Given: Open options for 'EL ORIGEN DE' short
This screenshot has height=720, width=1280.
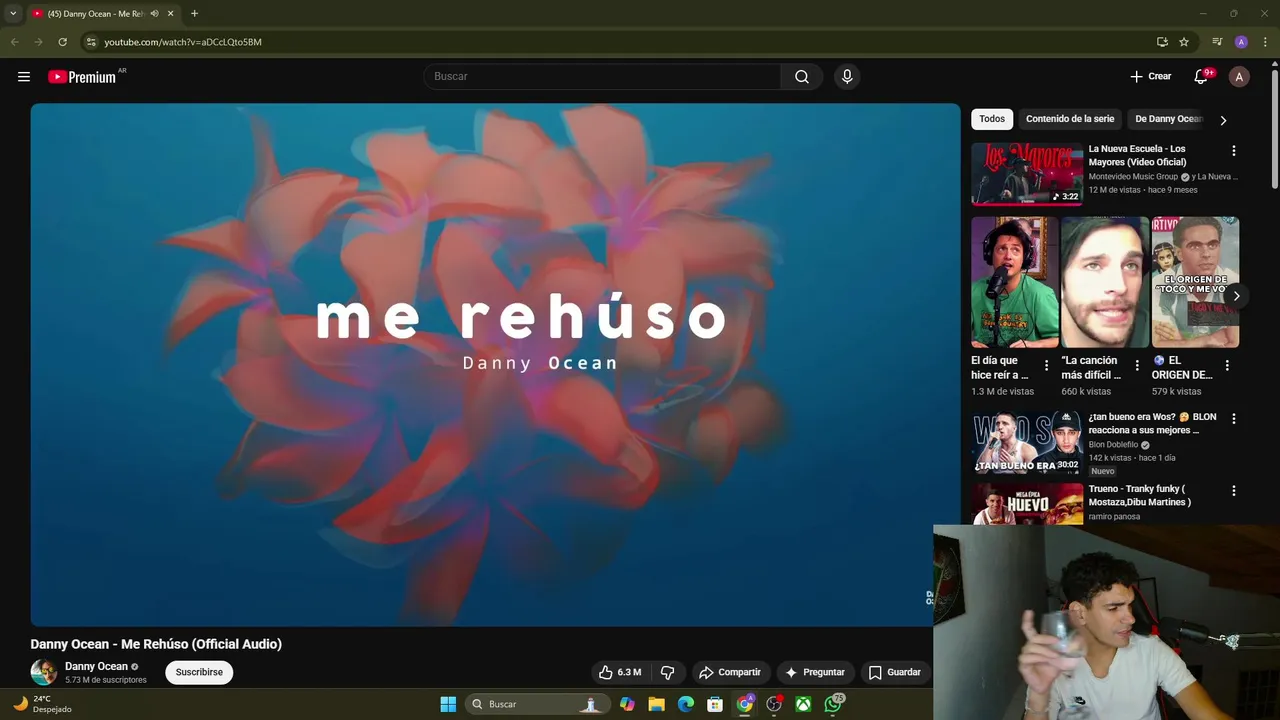Looking at the screenshot, I should coord(1227,365).
